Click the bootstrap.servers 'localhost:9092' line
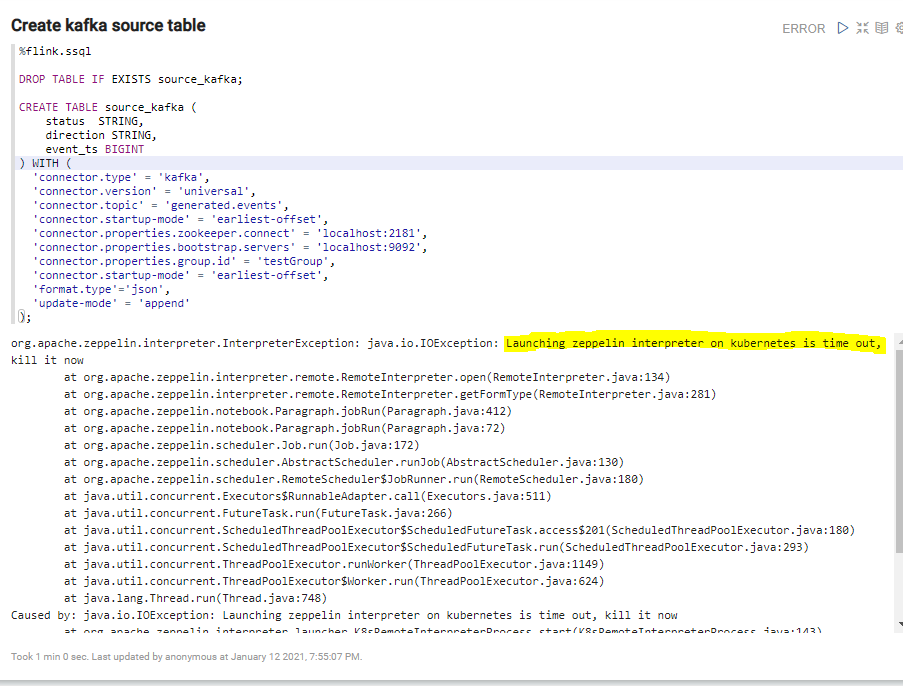The height and width of the screenshot is (686, 903). pyautogui.click(x=230, y=247)
